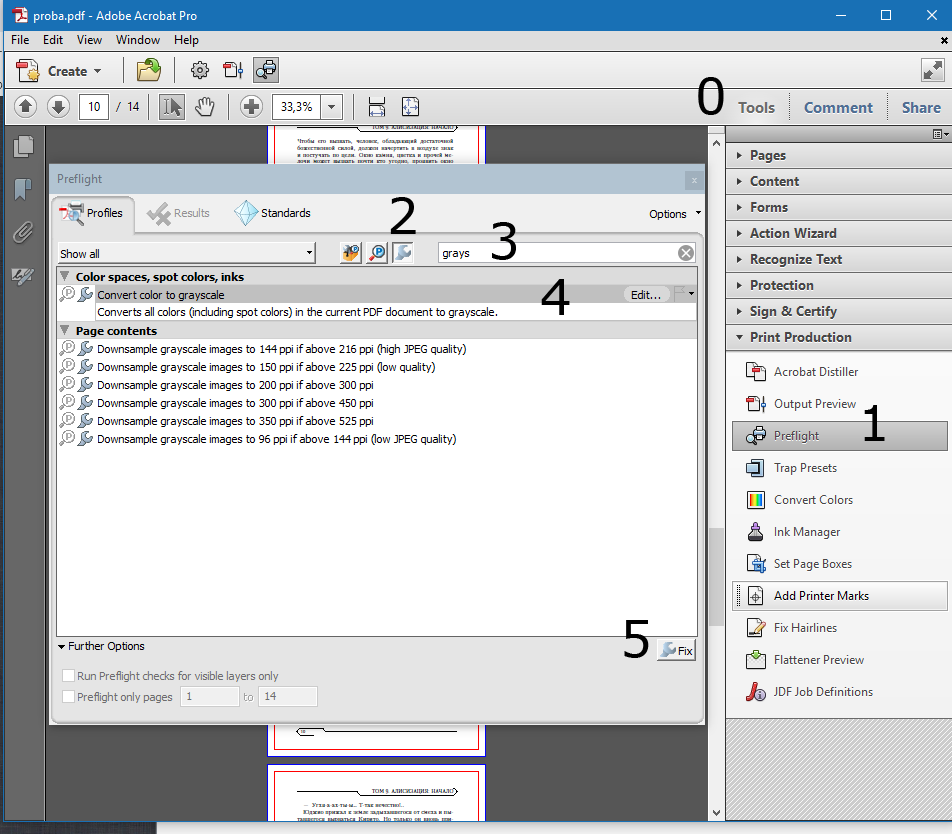Enable Run Preflight checks for visible layers
This screenshot has height=834, width=952.
point(69,676)
